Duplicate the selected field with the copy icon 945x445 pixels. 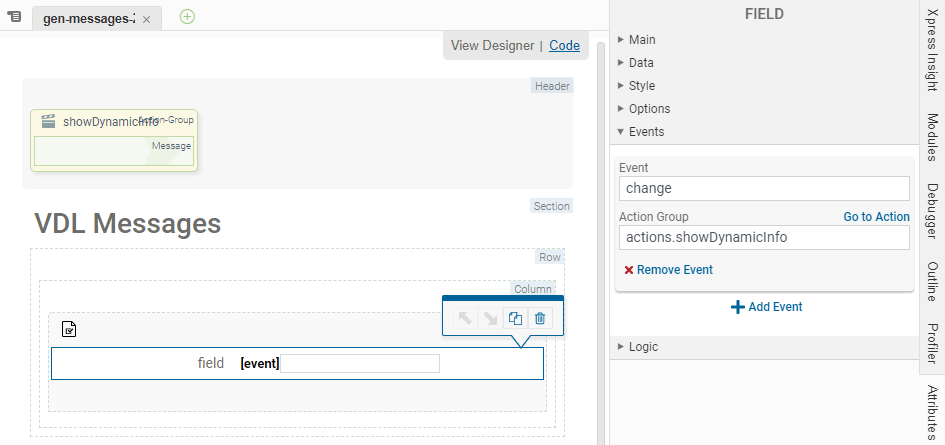(515, 318)
